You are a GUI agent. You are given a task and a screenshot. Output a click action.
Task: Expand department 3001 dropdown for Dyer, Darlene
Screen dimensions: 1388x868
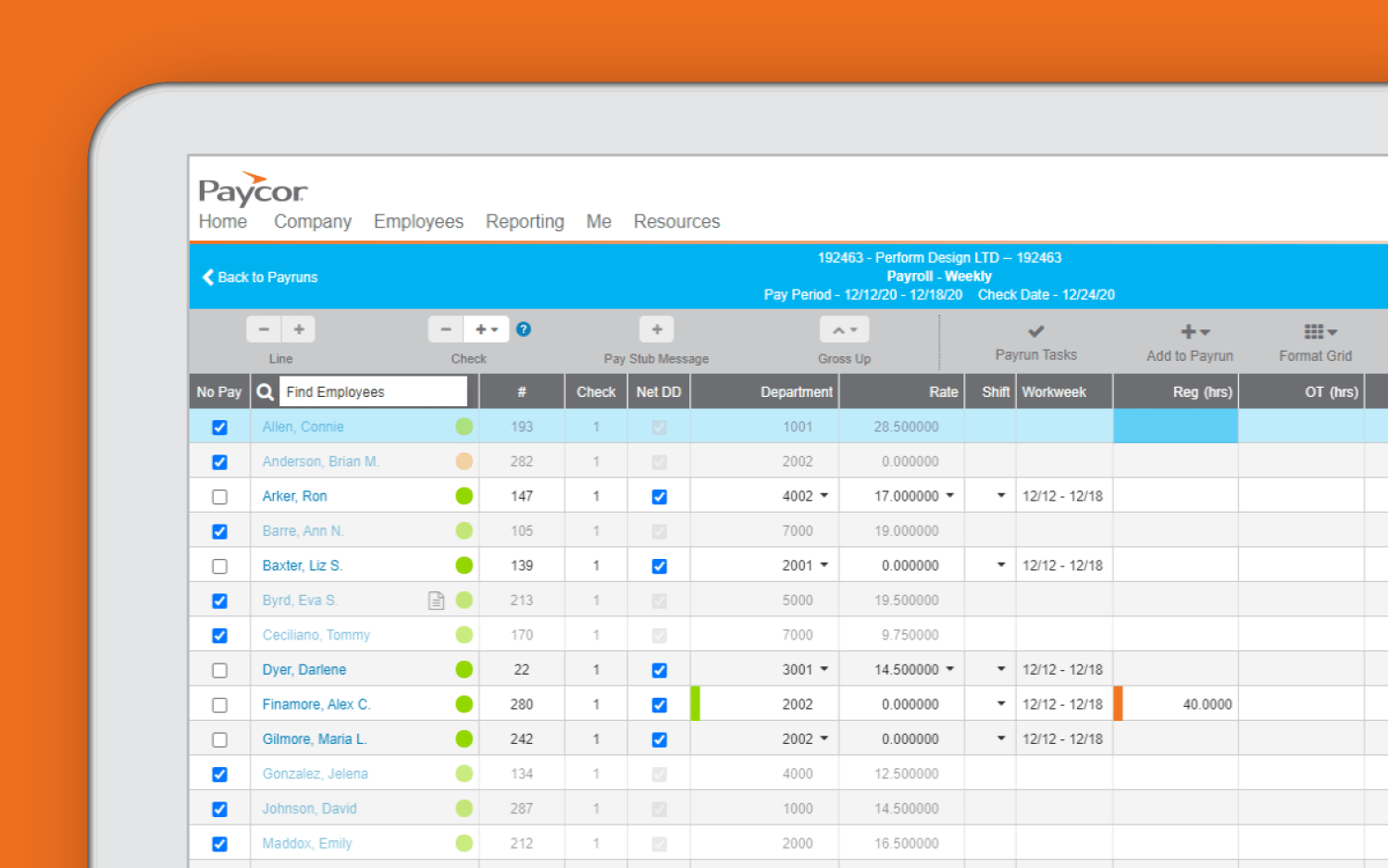coord(824,669)
